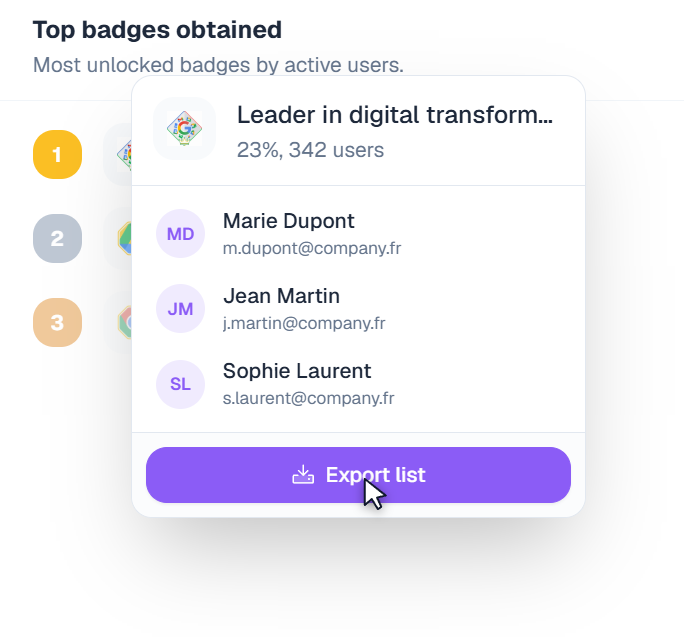Click the s.laurent@company.fr email address
The image size is (684, 637).
tap(308, 398)
